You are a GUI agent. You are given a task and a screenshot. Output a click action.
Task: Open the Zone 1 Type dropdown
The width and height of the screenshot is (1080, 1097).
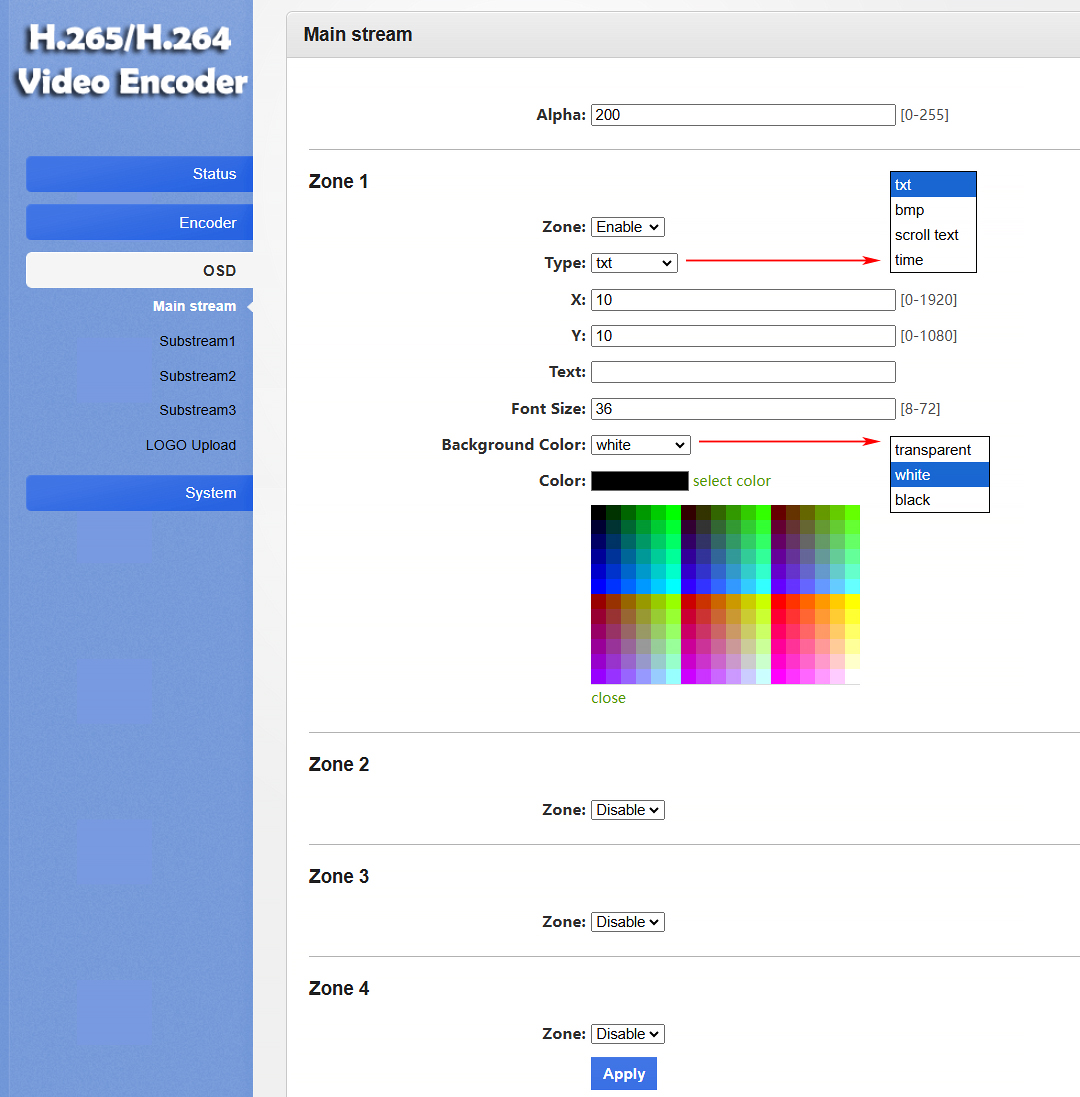634,263
